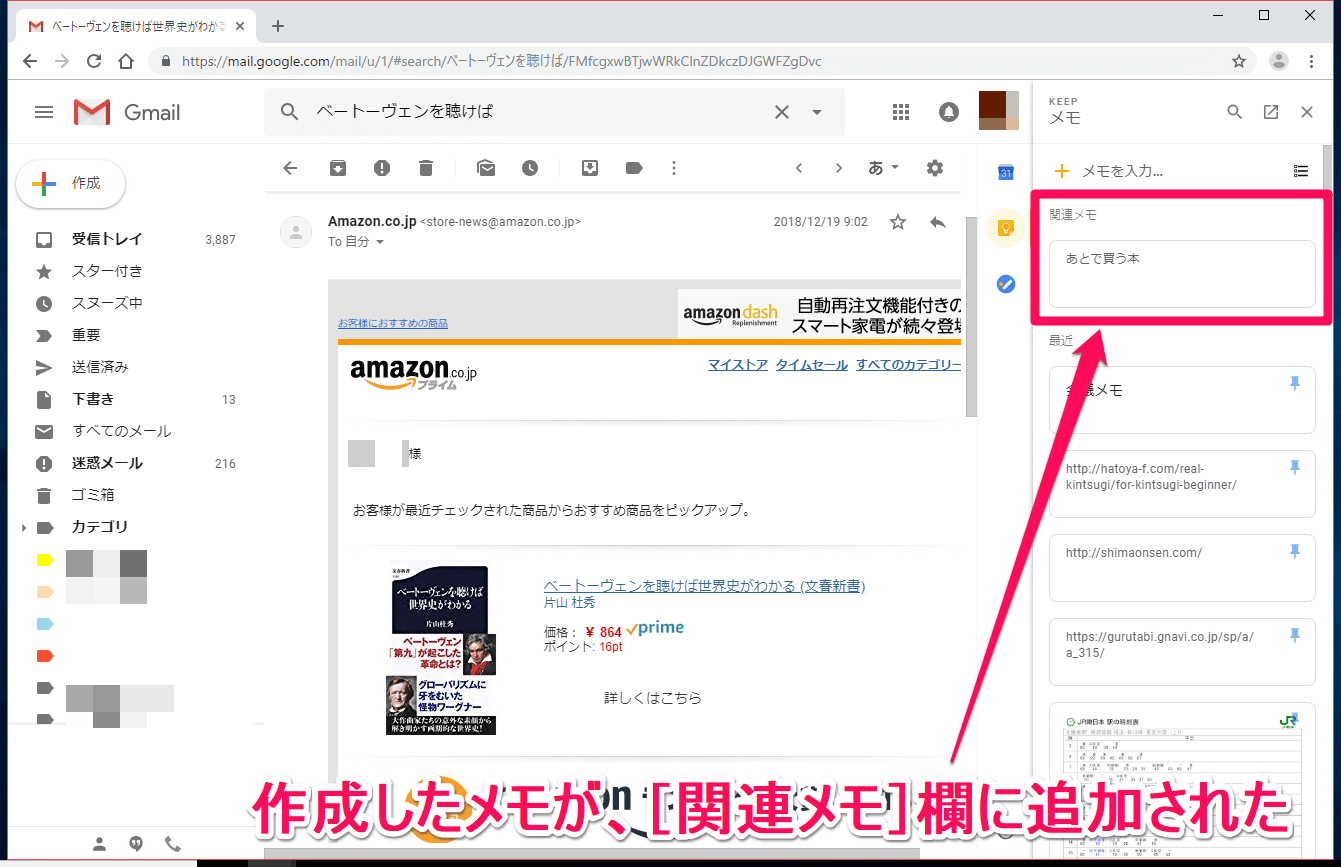Mark email as unread envelope icon

[486, 168]
